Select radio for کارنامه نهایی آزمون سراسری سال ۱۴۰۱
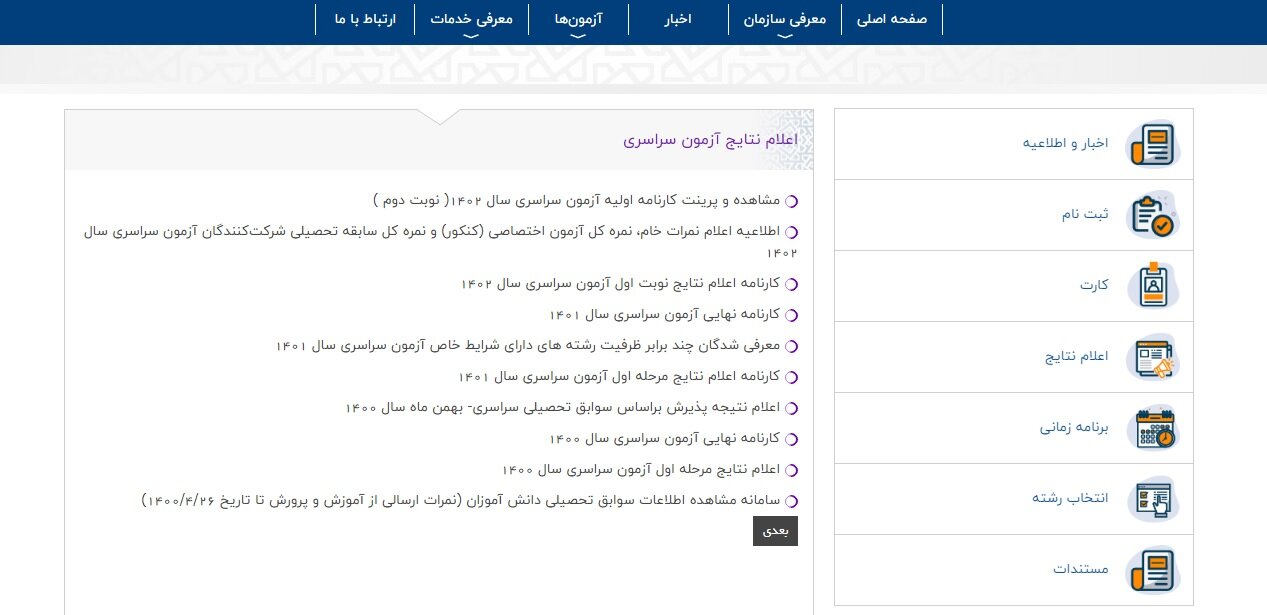Image resolution: width=1267 pixels, height=615 pixels. coord(792,314)
